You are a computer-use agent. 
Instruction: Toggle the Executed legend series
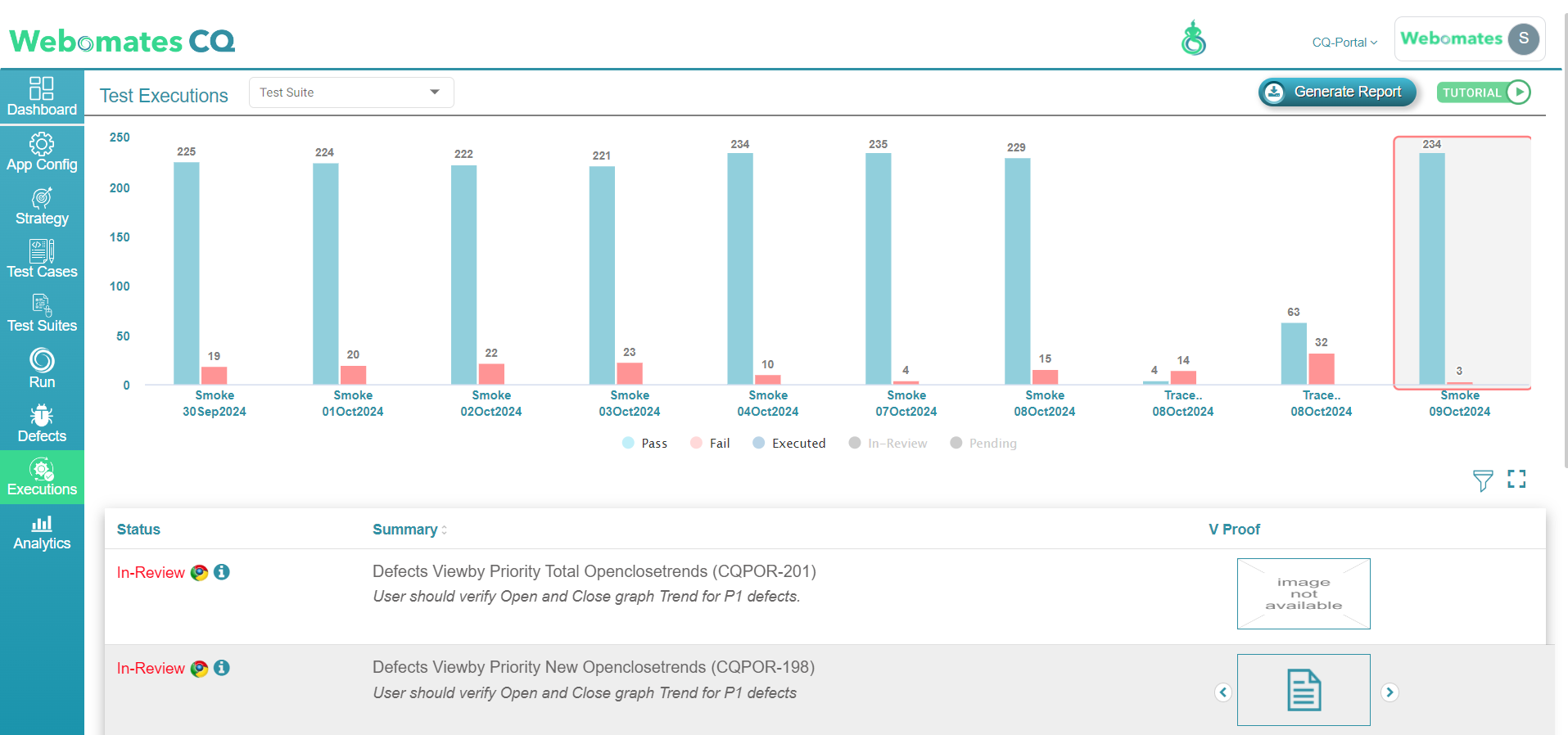click(789, 443)
